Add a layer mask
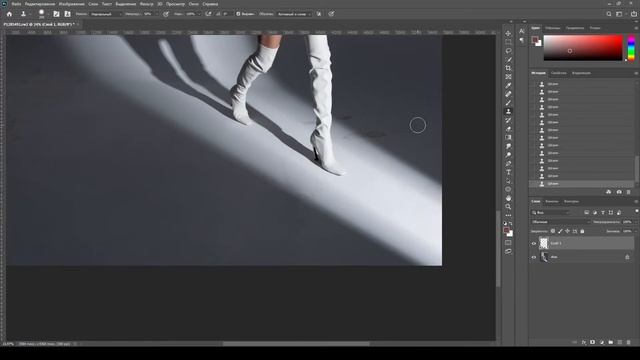The height and width of the screenshot is (360, 640). click(593, 342)
